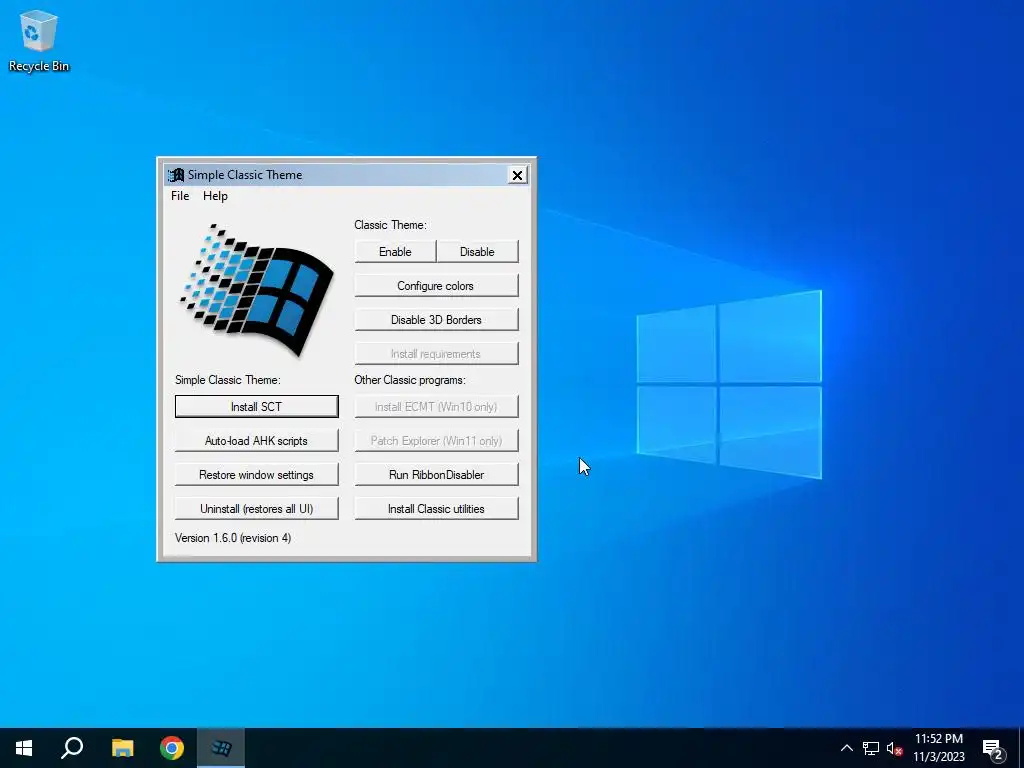Close the Simple Classic Theme window

tap(517, 175)
